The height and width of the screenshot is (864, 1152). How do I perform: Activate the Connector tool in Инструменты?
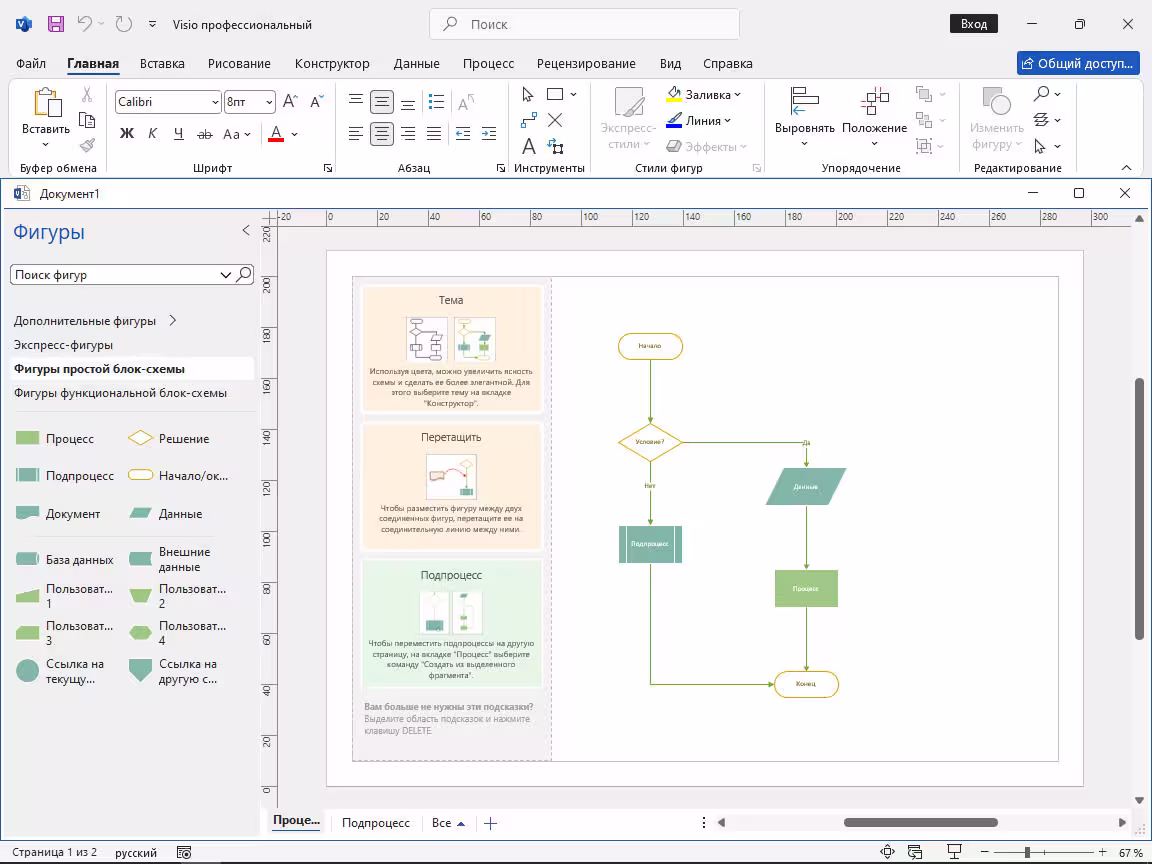coord(529,120)
